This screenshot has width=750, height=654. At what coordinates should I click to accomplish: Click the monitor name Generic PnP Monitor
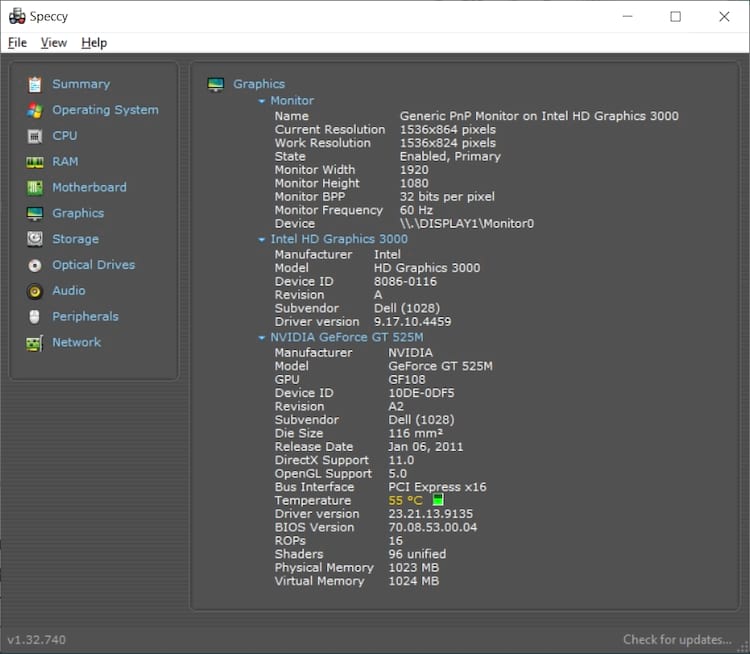(x=539, y=116)
